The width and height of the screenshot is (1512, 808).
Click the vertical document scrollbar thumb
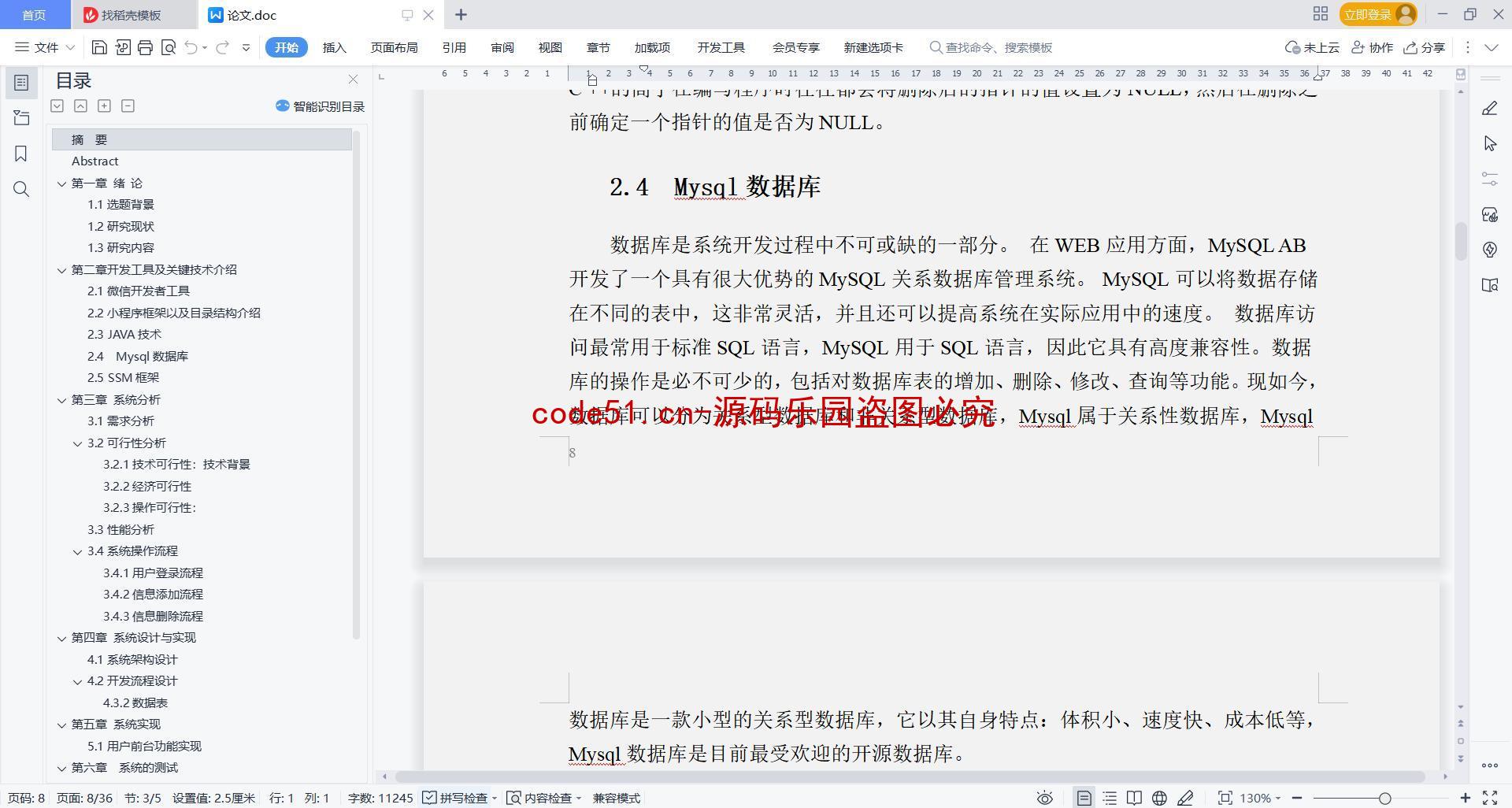[x=1461, y=241]
